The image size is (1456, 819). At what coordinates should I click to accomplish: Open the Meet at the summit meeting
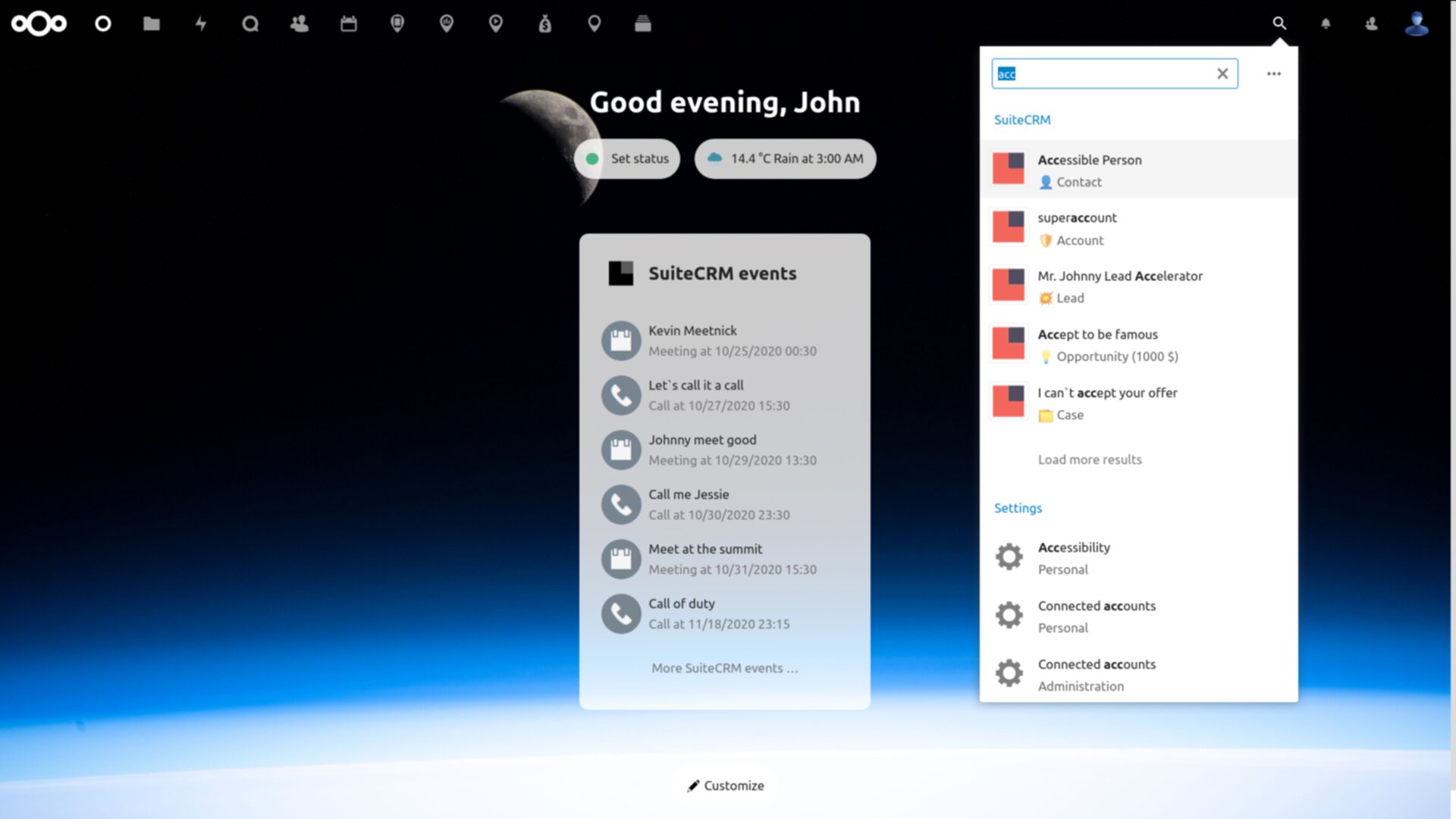pos(725,559)
